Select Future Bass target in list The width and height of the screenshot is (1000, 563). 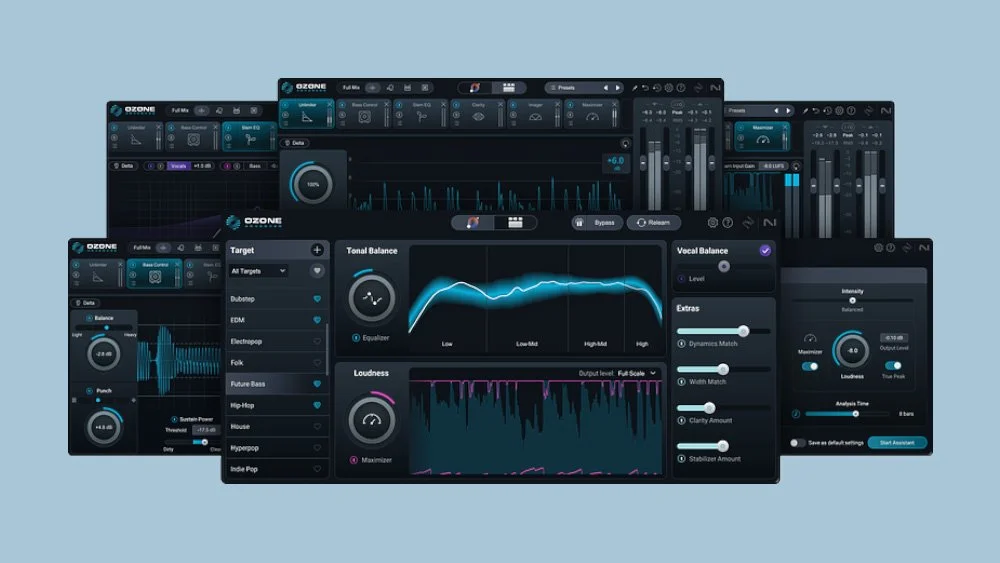point(277,384)
